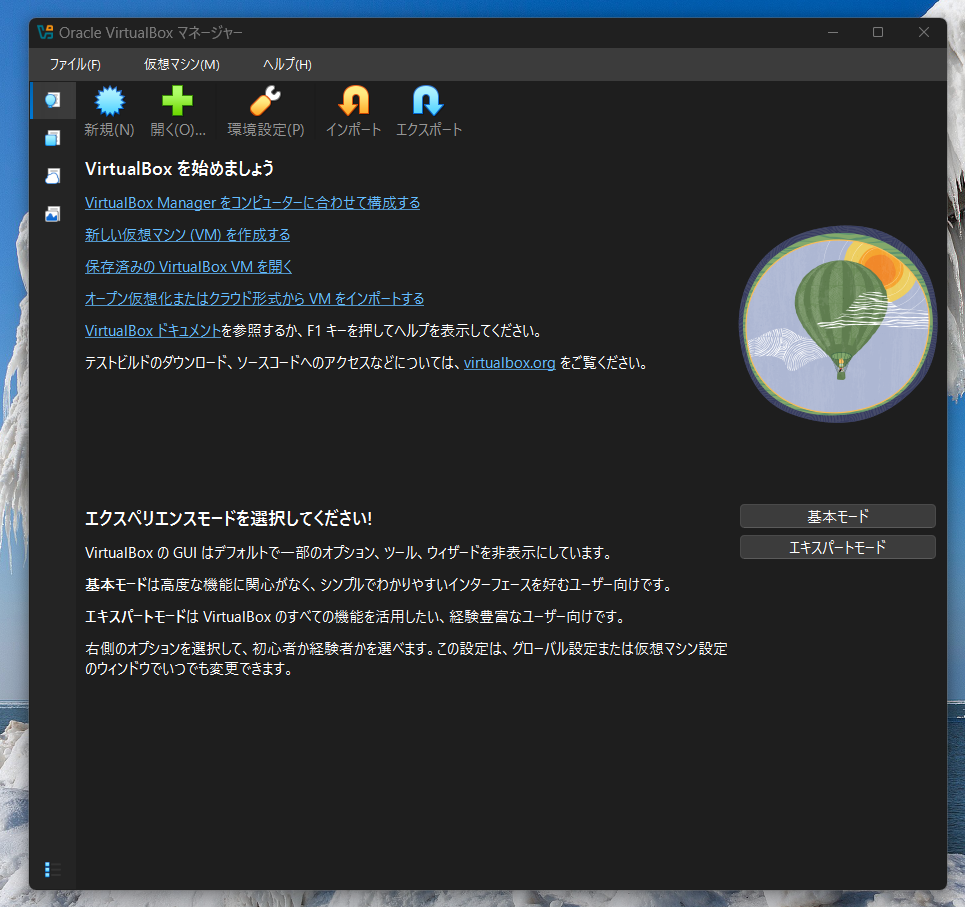
Task: Select the インポート toolbar icon
Action: point(353,100)
